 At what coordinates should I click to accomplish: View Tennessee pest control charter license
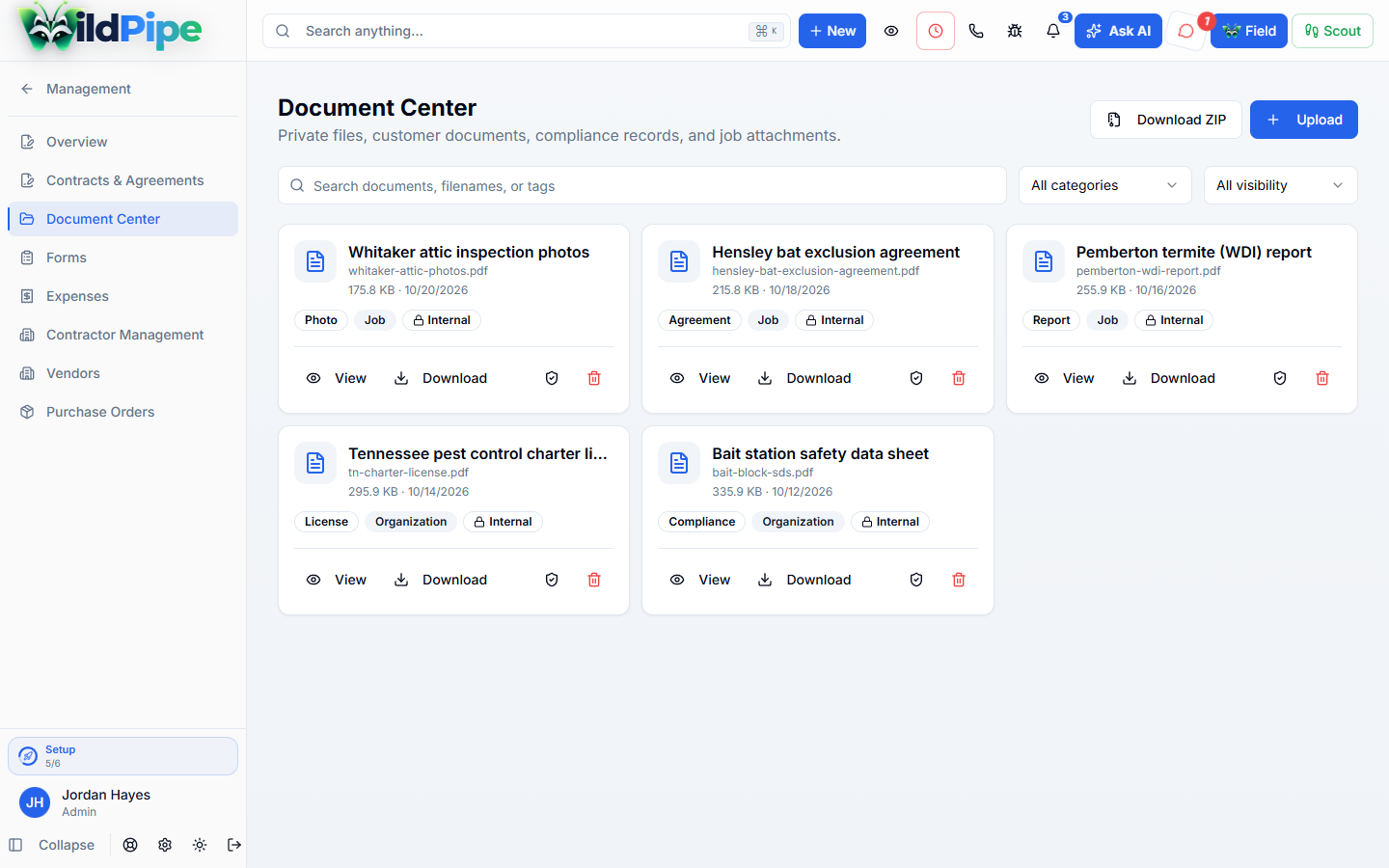336,580
